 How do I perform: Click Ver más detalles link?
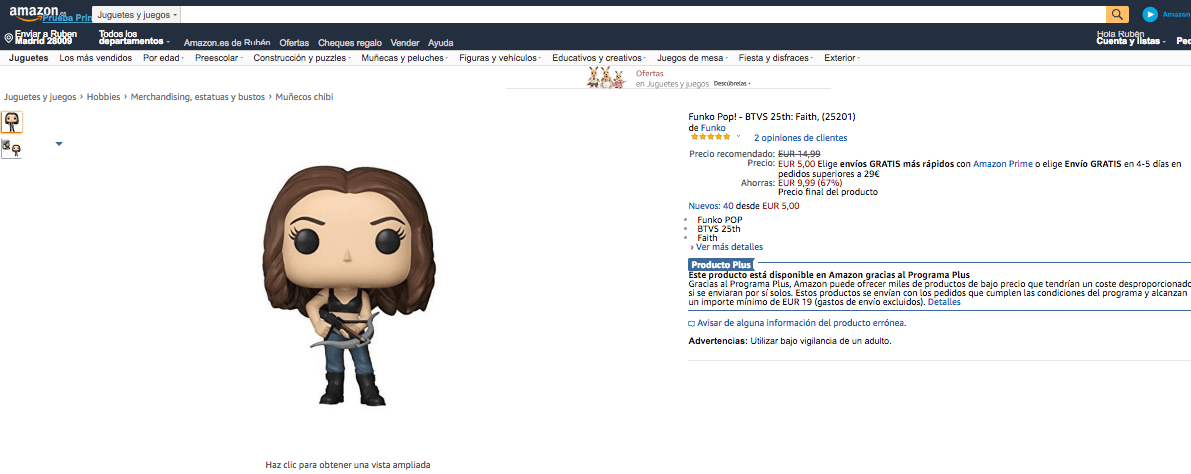[729, 247]
